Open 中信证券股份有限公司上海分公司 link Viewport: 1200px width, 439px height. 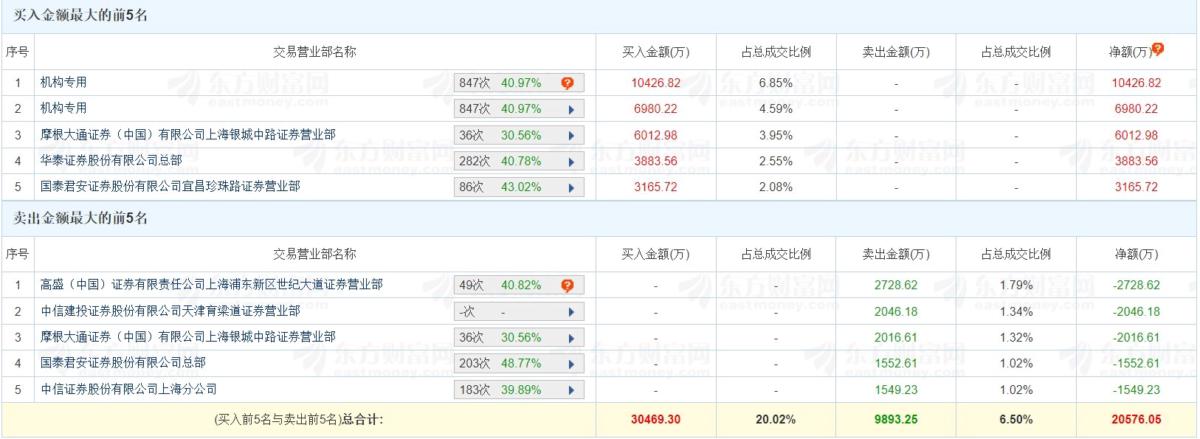[129, 390]
